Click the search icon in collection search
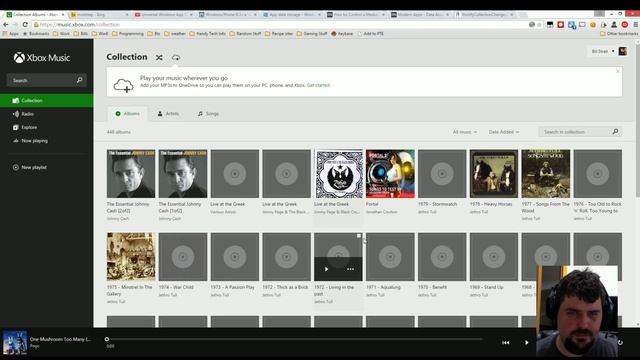 [616, 131]
